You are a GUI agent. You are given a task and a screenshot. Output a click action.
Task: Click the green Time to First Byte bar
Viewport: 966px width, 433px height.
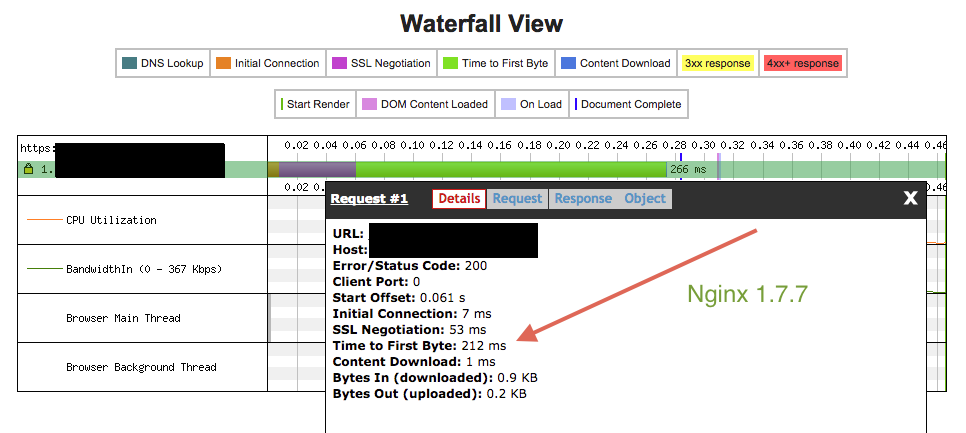coord(510,169)
